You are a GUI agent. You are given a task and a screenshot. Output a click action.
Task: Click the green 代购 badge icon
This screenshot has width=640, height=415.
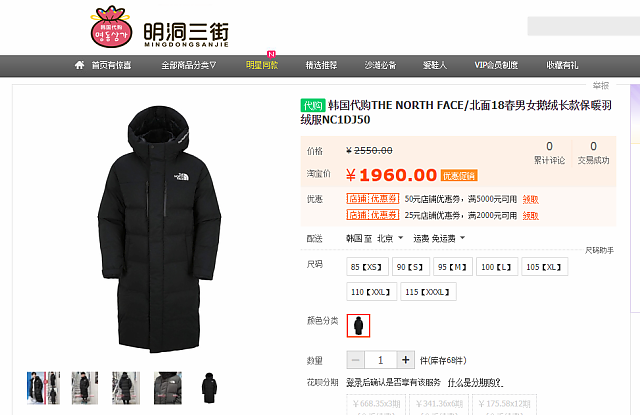coord(313,106)
